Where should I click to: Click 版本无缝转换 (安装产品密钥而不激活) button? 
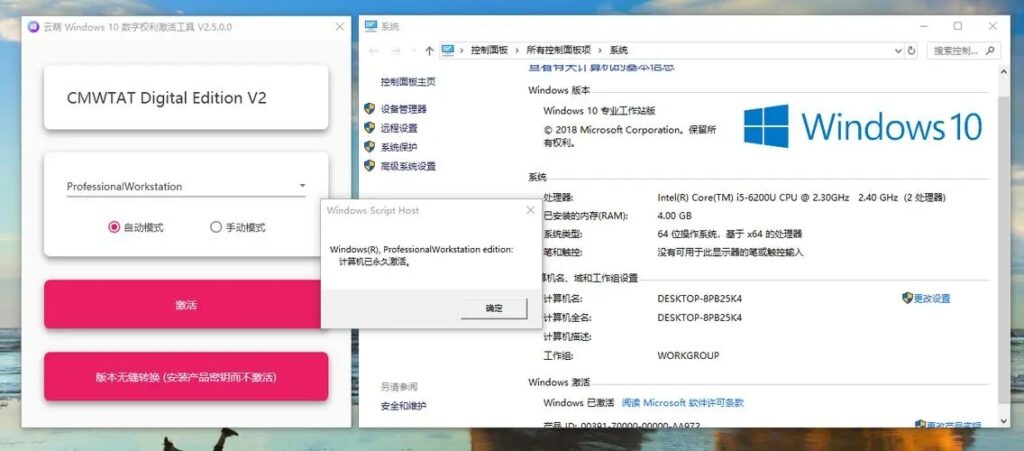(x=186, y=377)
